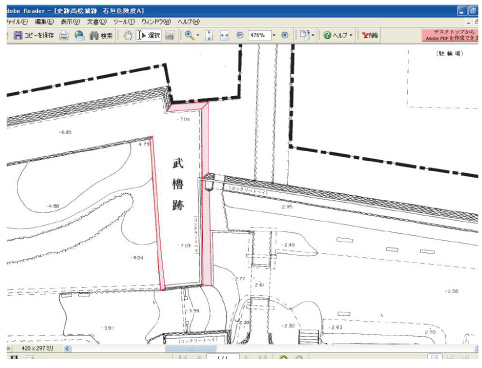The image size is (482, 368).
Task: Activate the text Select tool
Action: (149, 35)
